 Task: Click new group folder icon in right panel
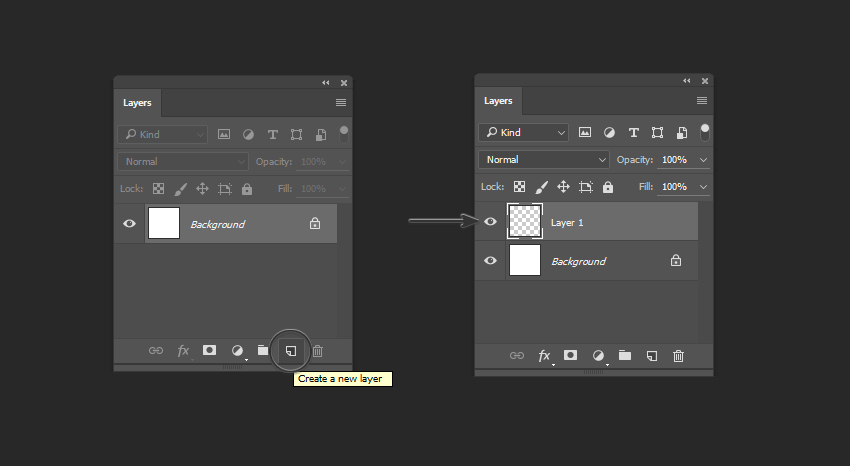tap(625, 355)
